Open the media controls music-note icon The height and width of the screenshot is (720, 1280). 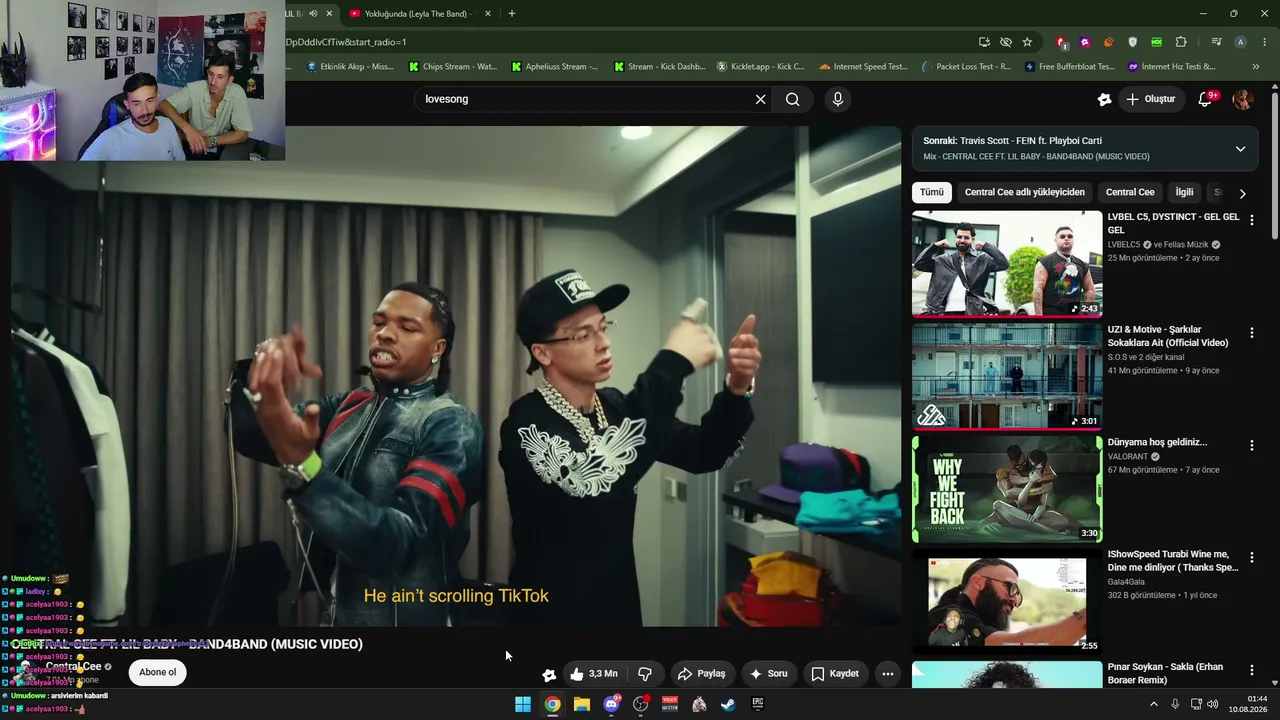1216,42
